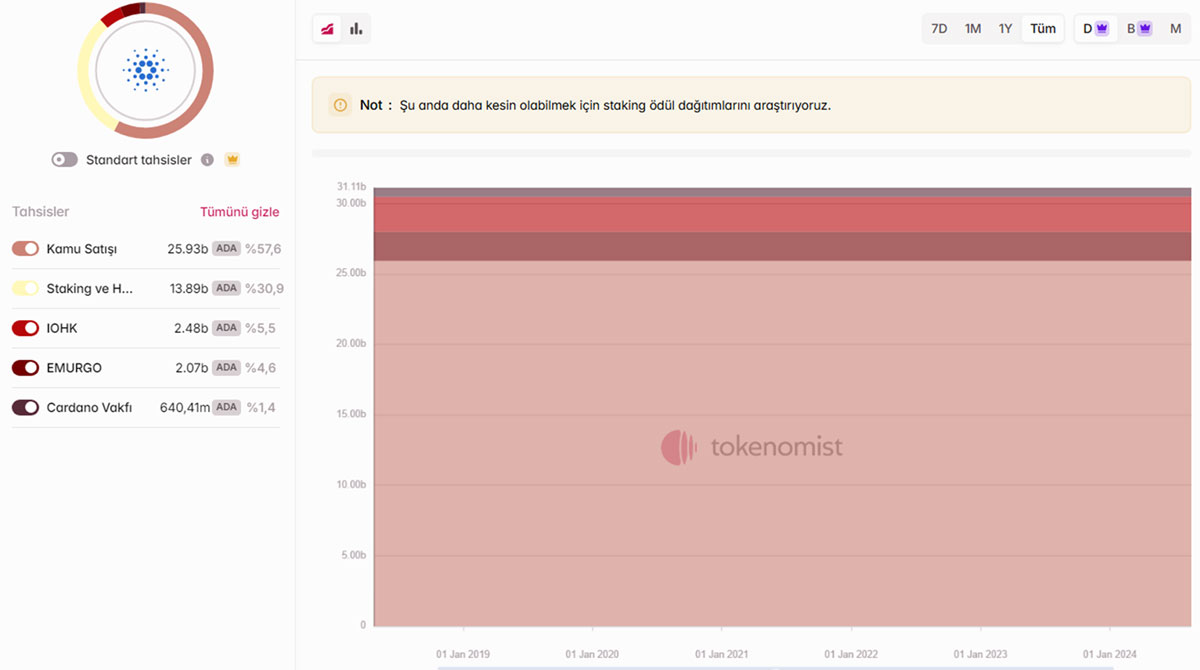Screen dimensions: 1200x670
Task: Click the 01 Jan 2023 axis date
Action: (x=981, y=654)
